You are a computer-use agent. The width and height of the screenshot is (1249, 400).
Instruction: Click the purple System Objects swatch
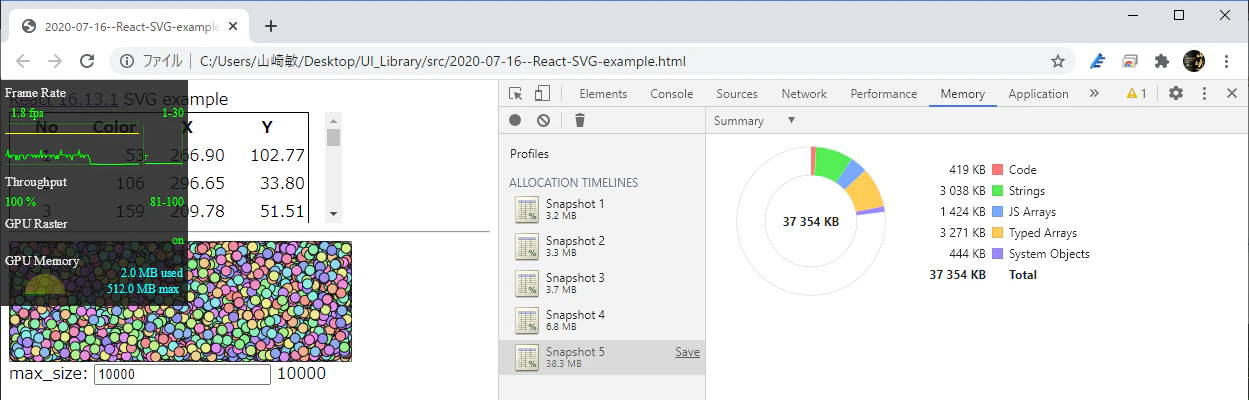coord(997,254)
